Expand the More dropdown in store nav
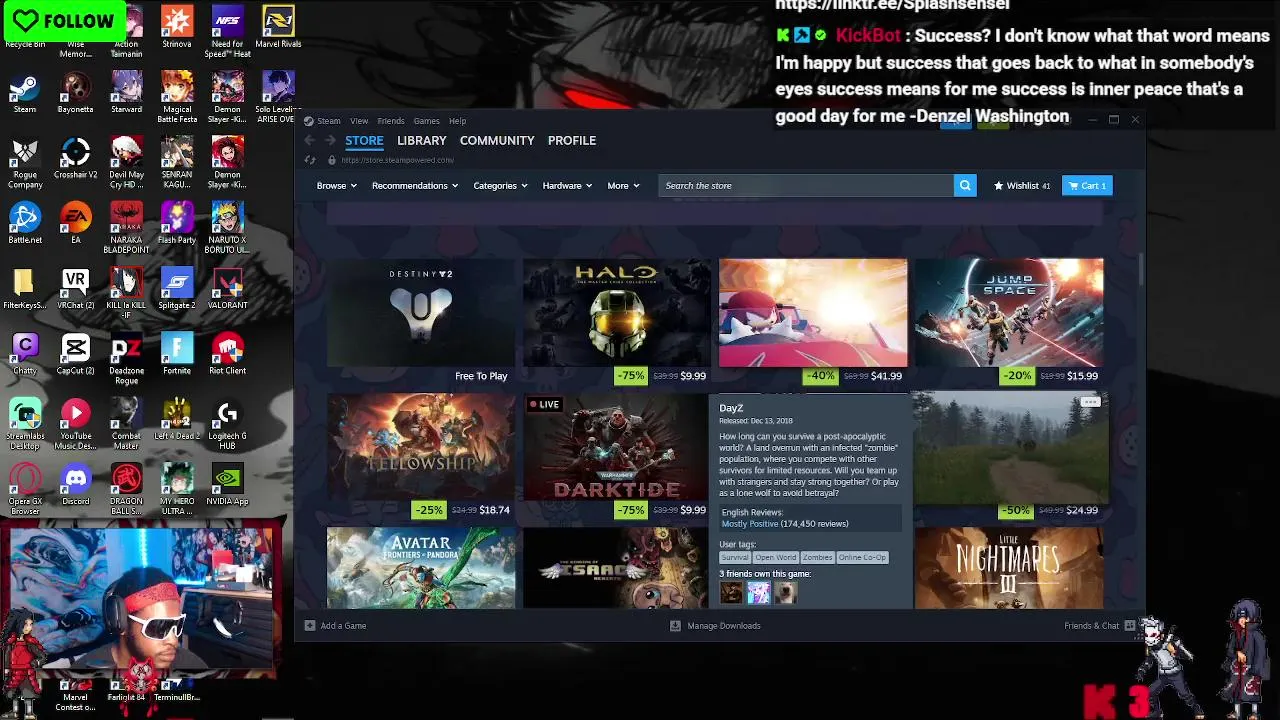This screenshot has width=1280, height=720. [623, 185]
